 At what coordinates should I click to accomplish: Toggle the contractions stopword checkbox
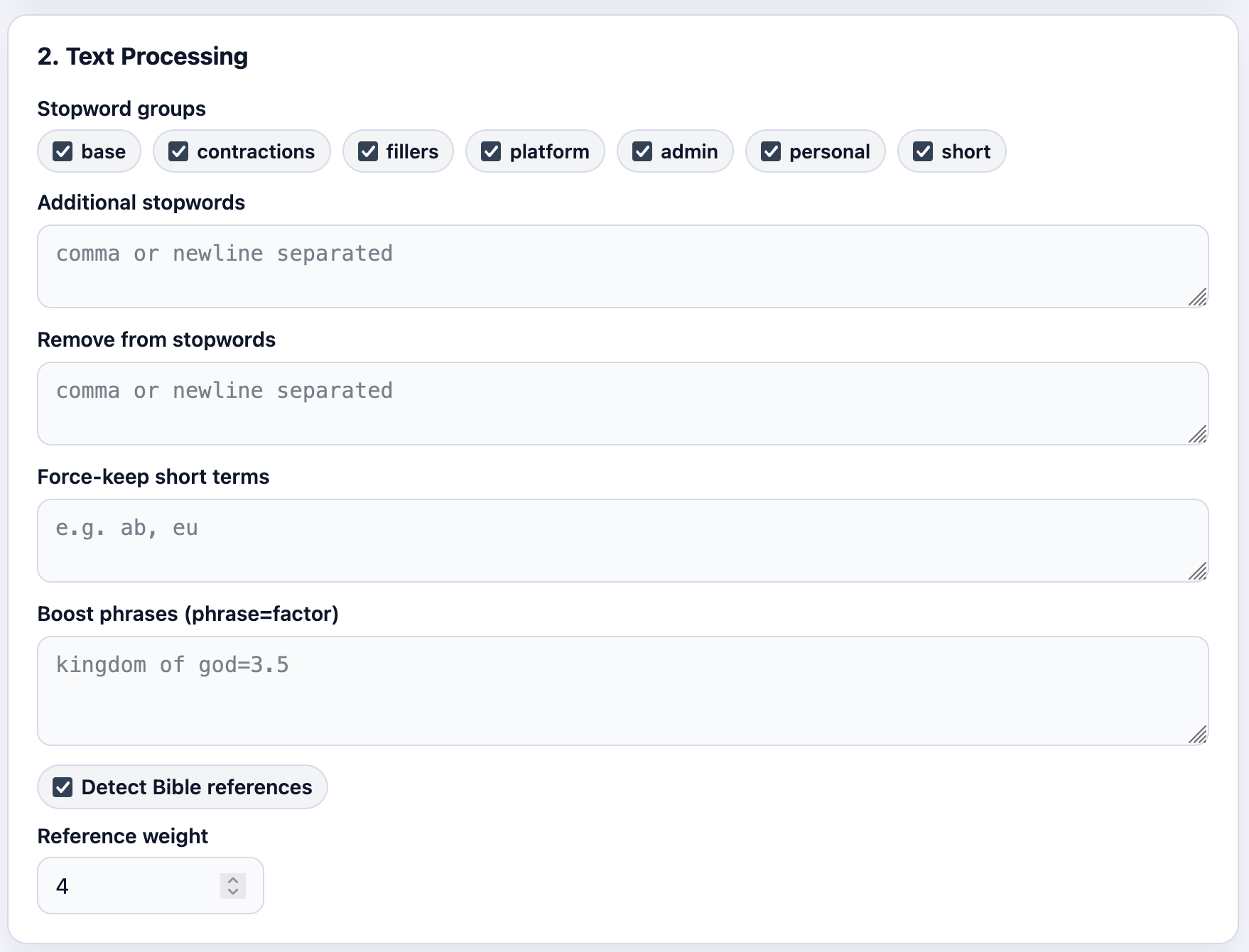click(x=178, y=151)
